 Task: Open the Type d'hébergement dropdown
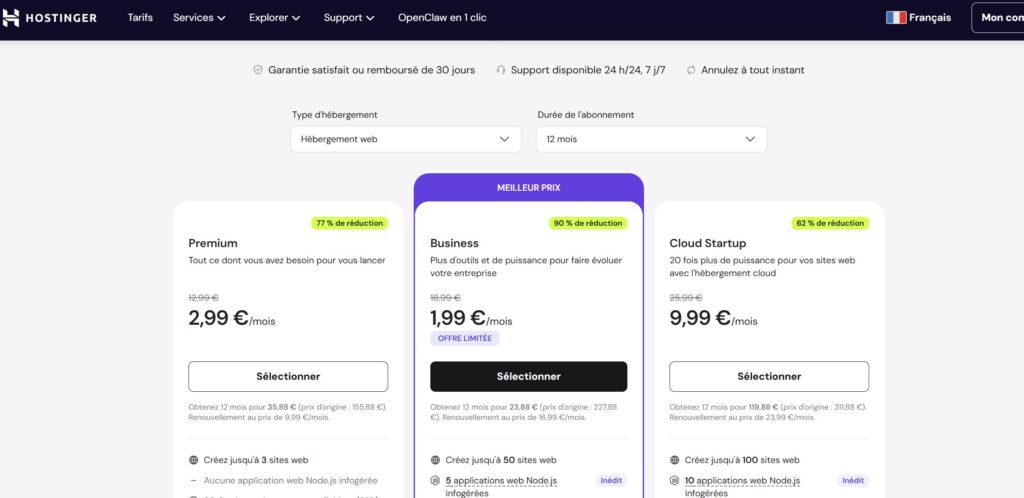(405, 139)
